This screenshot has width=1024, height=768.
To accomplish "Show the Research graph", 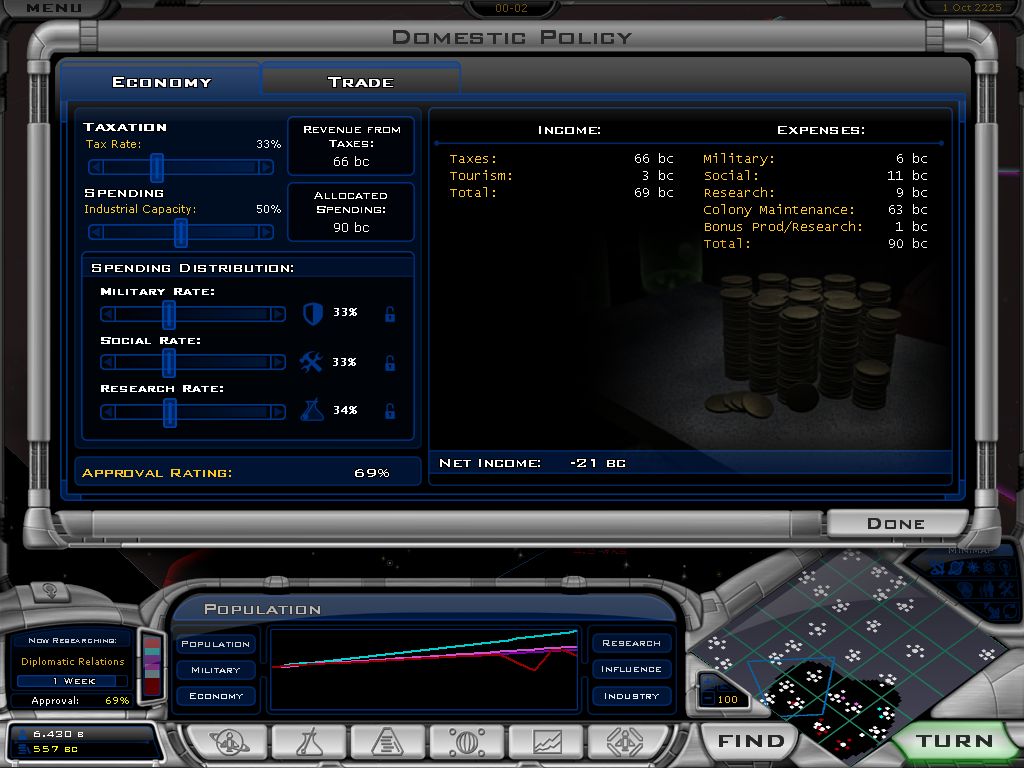I will pyautogui.click(x=632, y=643).
